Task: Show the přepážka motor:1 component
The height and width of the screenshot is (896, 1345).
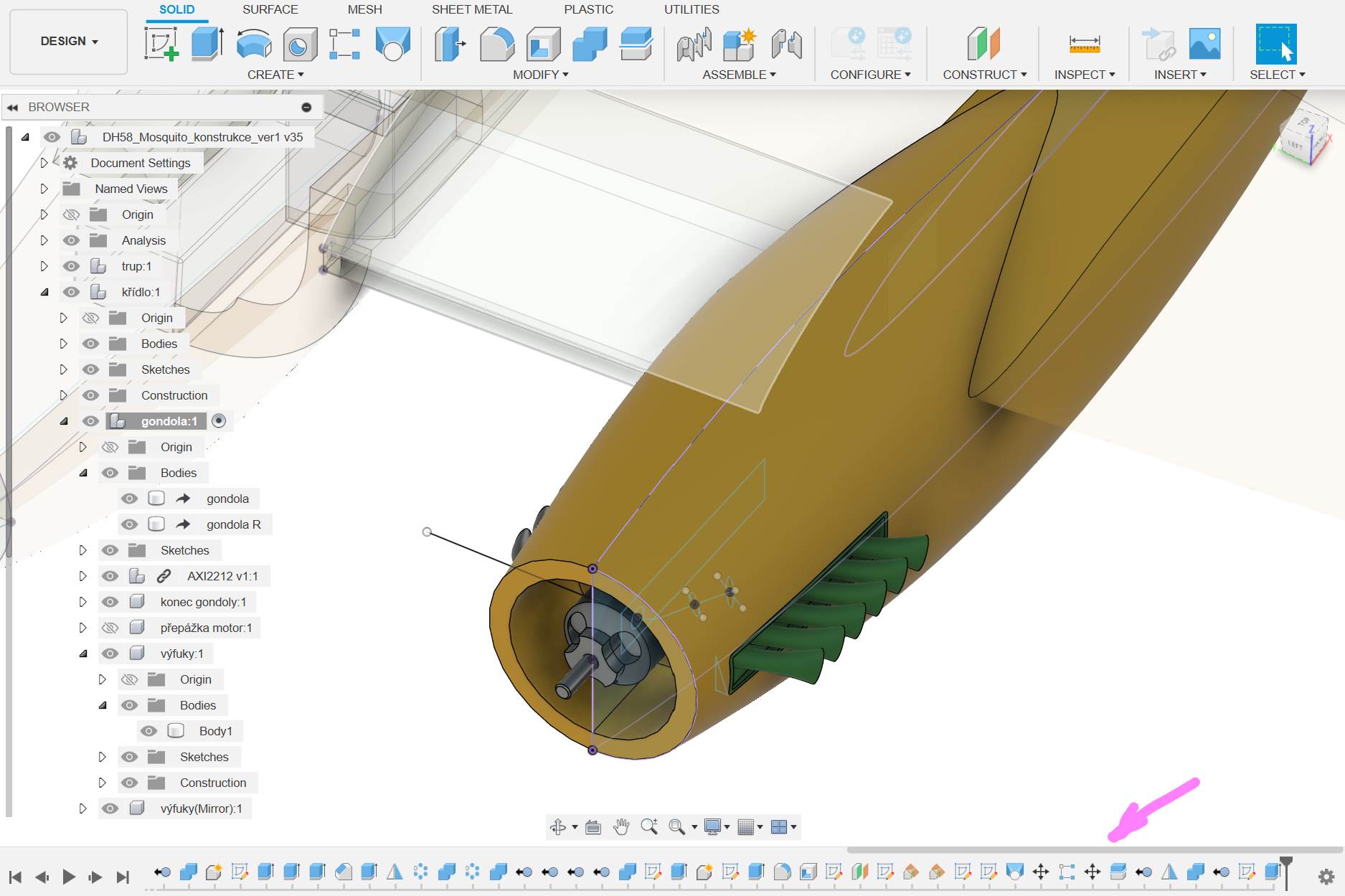Action: coord(110,628)
